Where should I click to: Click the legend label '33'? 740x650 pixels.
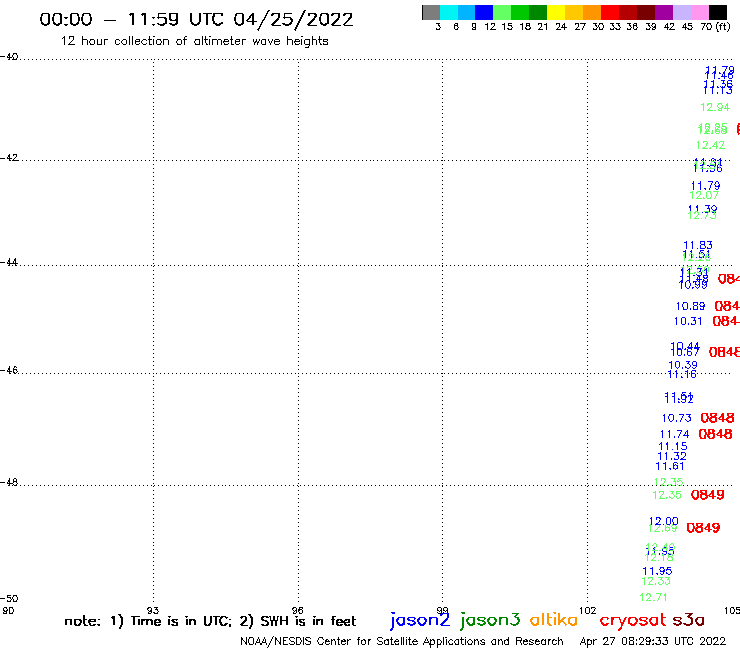tap(614, 26)
